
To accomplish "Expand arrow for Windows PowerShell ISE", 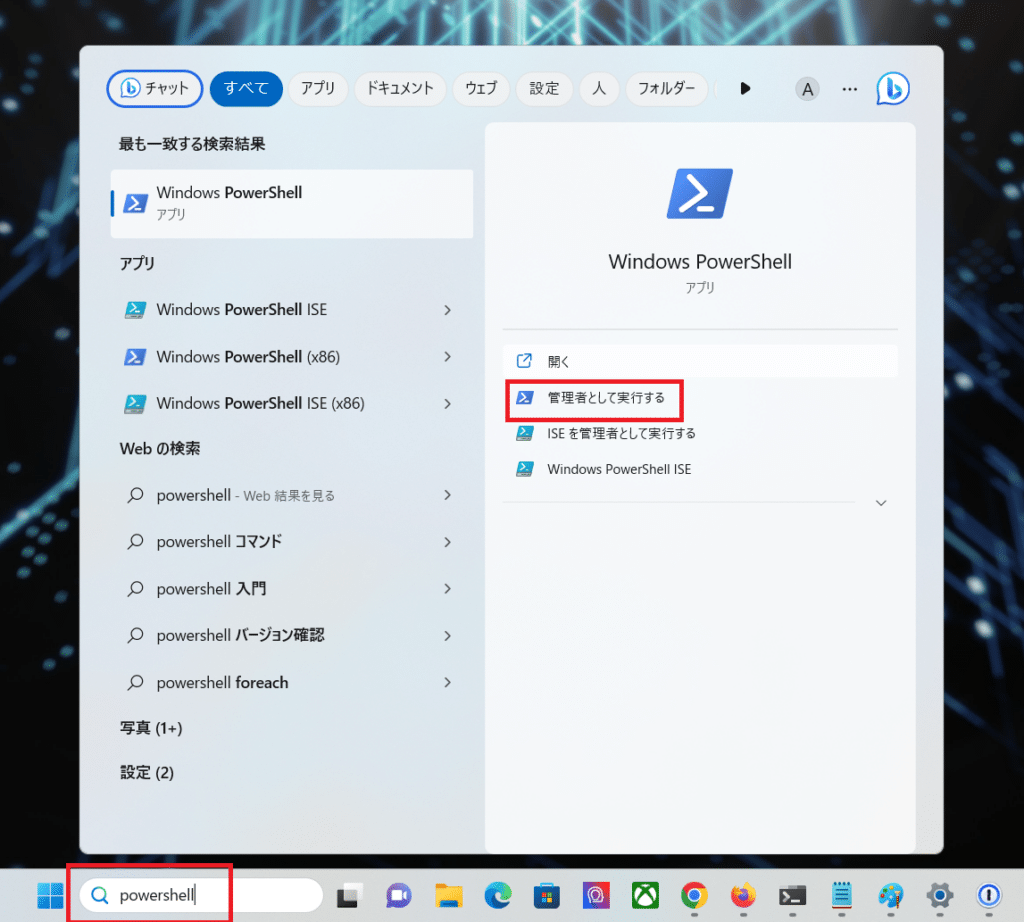I will click(447, 310).
